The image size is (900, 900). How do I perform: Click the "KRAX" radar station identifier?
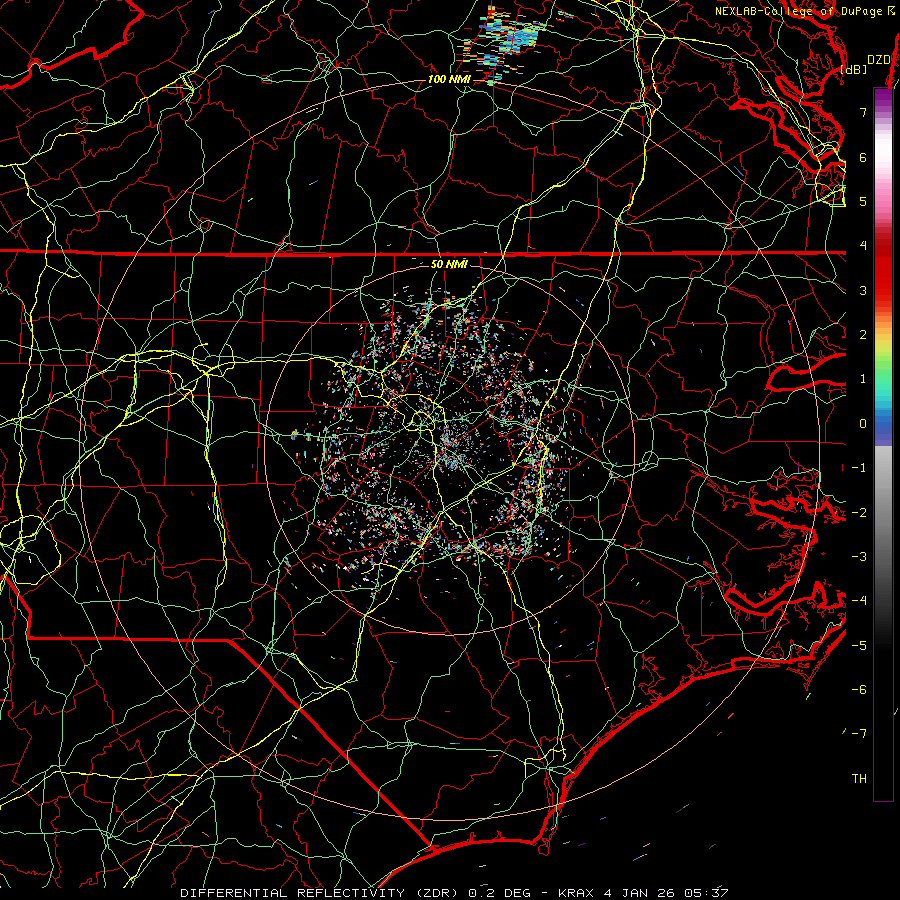[x=576, y=893]
